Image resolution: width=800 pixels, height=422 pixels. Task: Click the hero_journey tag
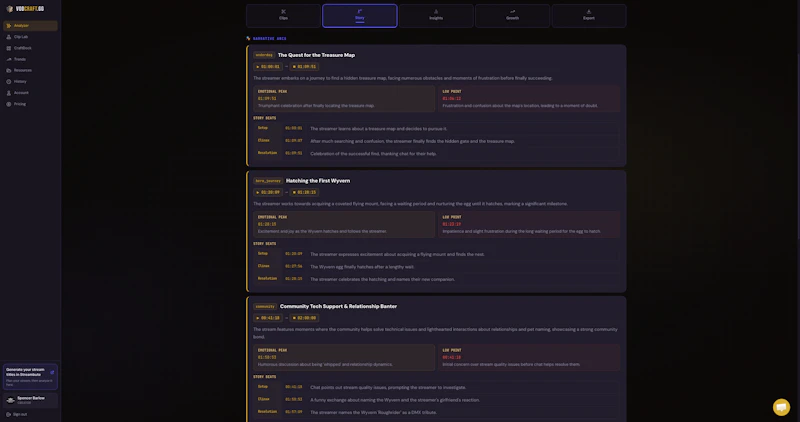268,181
